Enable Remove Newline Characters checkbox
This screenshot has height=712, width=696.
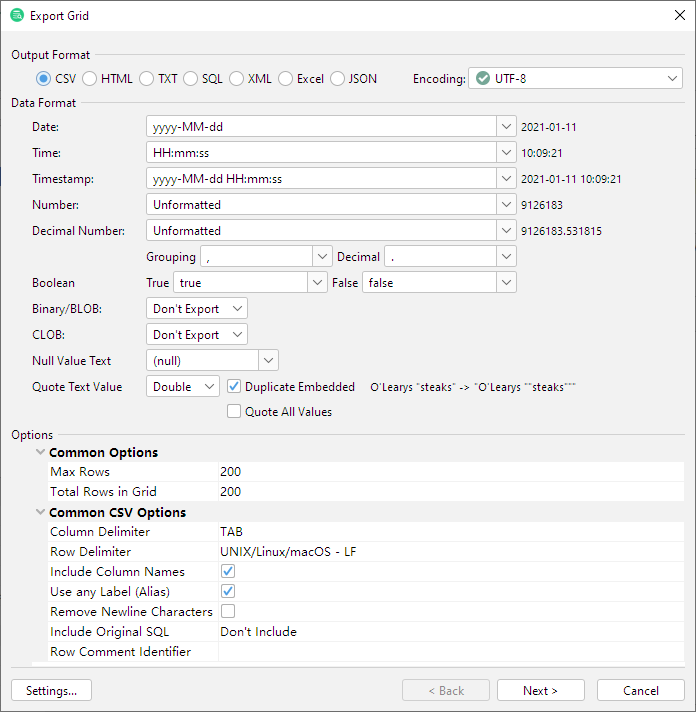228,611
